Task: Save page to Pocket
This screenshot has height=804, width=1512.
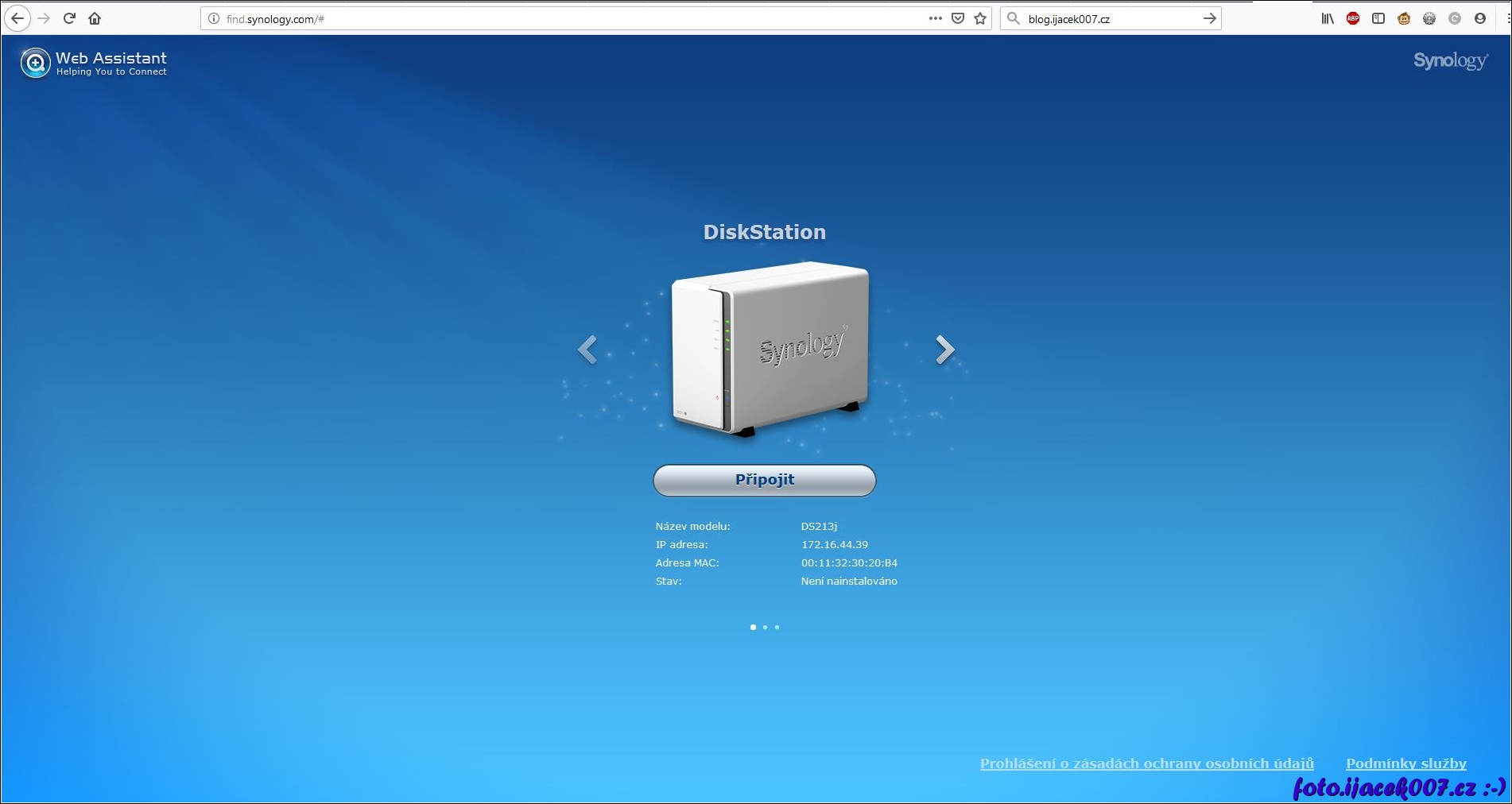Action: pyautogui.click(x=958, y=18)
